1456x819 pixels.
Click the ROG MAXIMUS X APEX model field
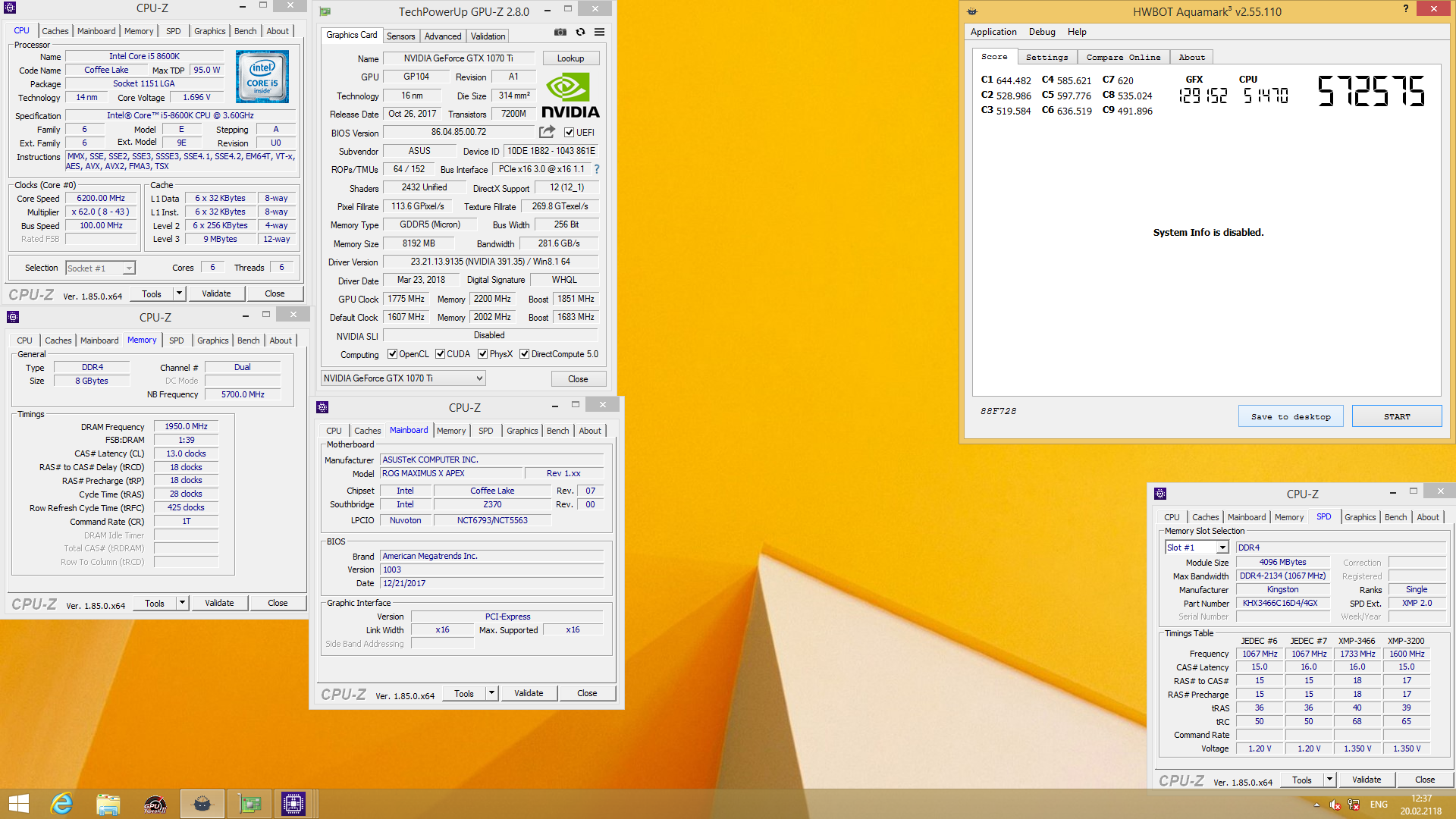tap(450, 473)
